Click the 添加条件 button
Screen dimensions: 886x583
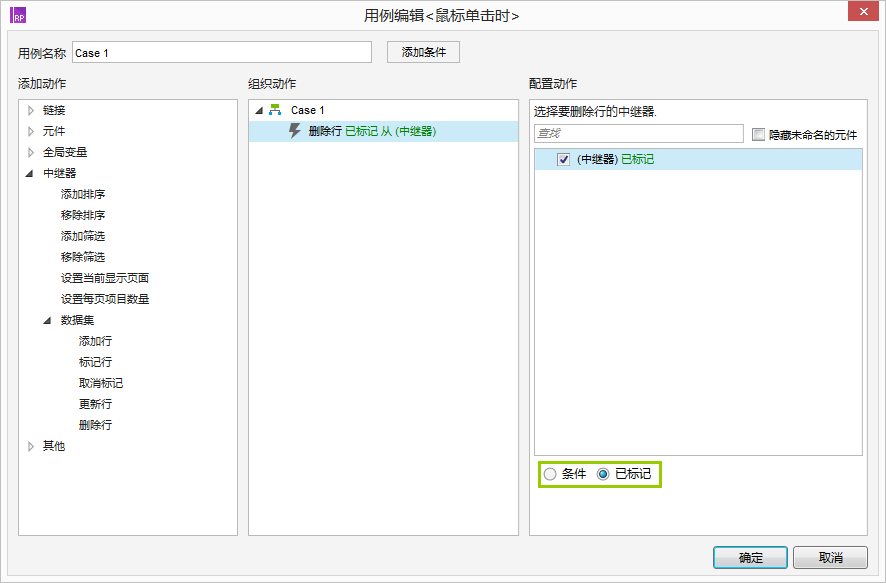(423, 52)
